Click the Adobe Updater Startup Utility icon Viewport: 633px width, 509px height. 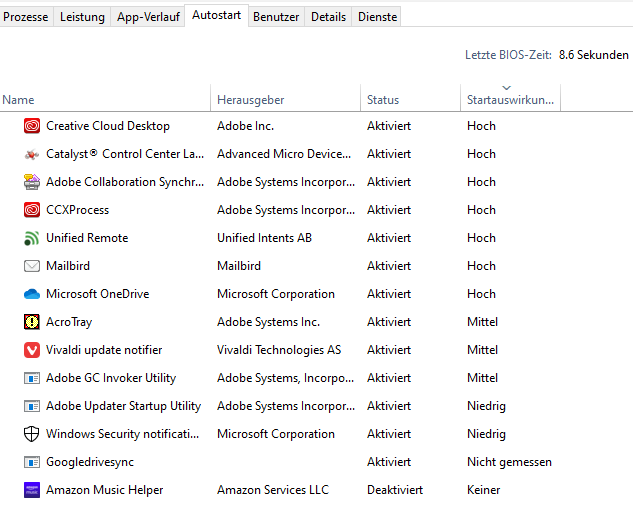click(x=31, y=406)
